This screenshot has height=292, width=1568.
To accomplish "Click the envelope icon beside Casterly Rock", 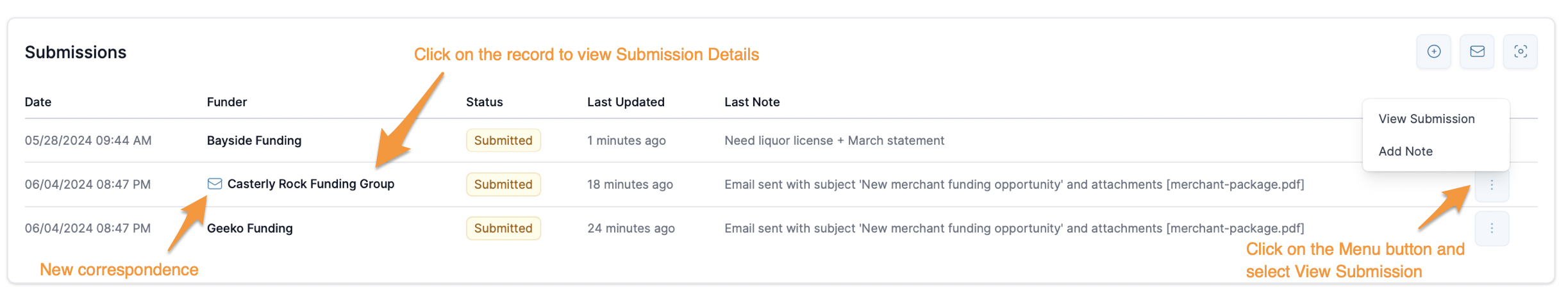I will point(215,184).
